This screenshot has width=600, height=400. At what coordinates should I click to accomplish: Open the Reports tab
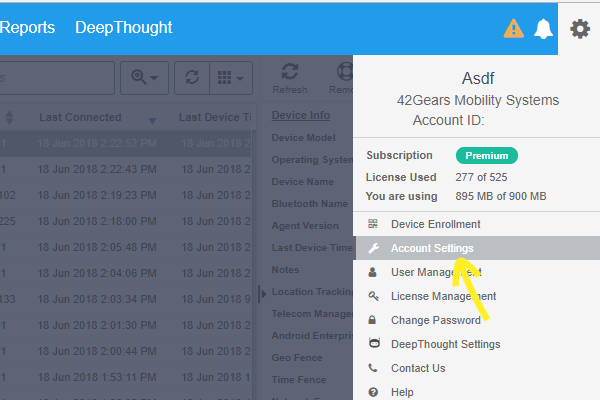point(27,28)
